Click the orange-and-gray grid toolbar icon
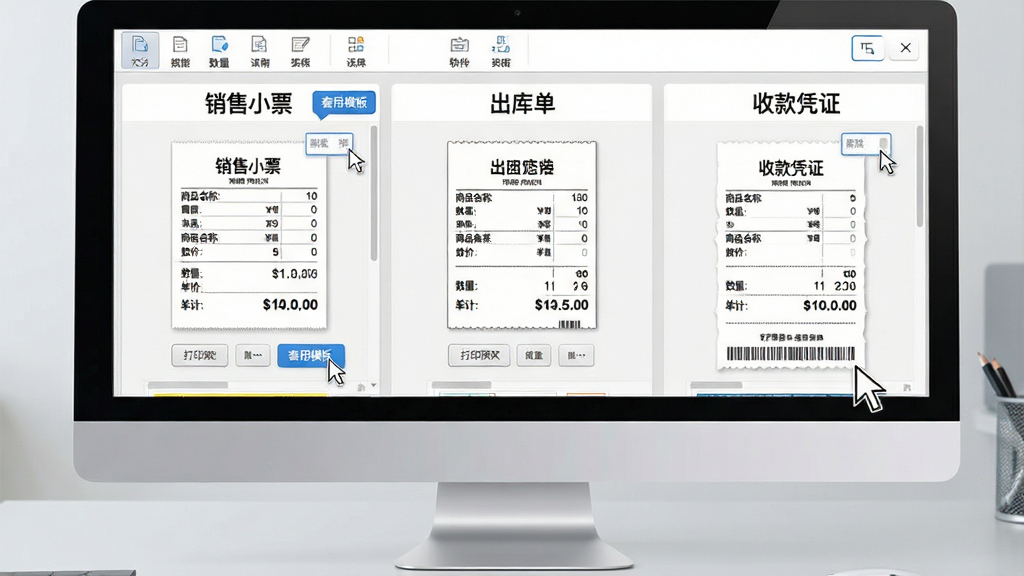This screenshot has height=576, width=1024. point(356,51)
